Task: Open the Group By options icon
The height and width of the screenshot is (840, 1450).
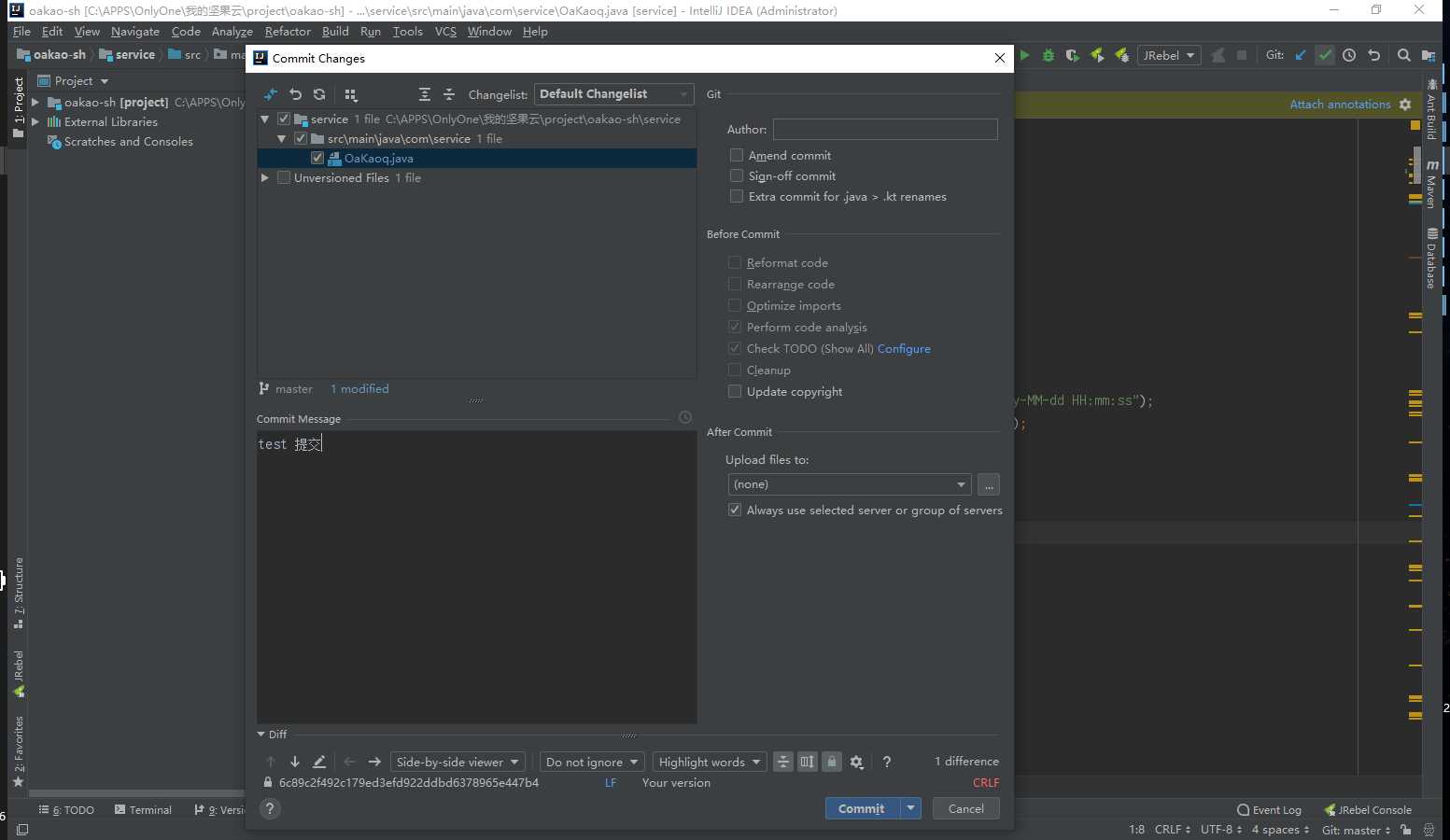Action: pyautogui.click(x=351, y=94)
